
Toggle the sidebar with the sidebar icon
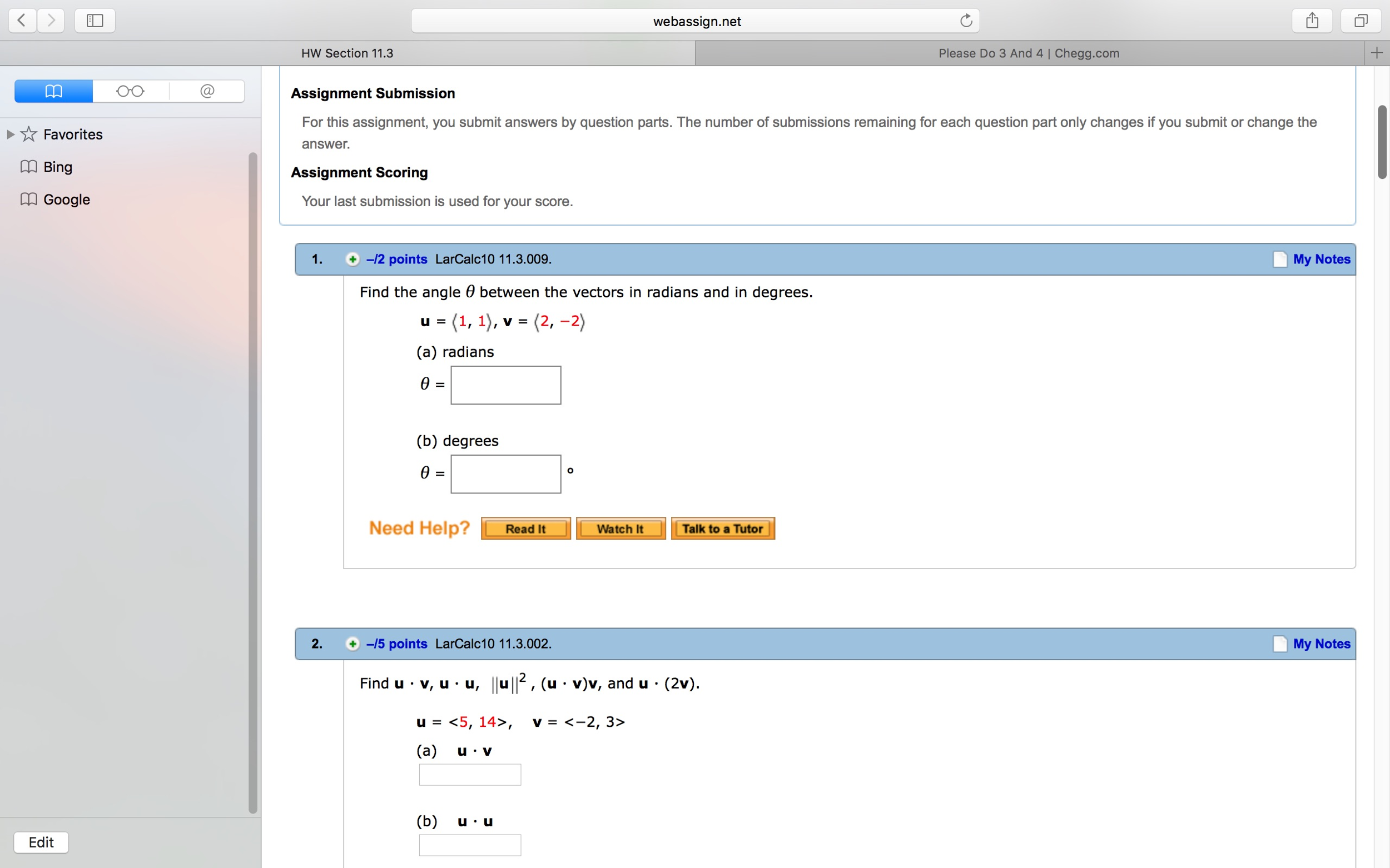point(93,21)
